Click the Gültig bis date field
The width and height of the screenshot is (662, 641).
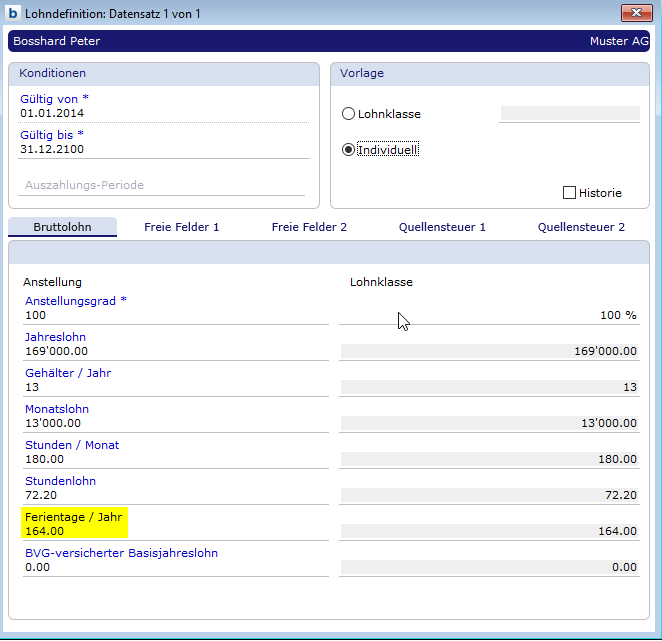(x=164, y=149)
